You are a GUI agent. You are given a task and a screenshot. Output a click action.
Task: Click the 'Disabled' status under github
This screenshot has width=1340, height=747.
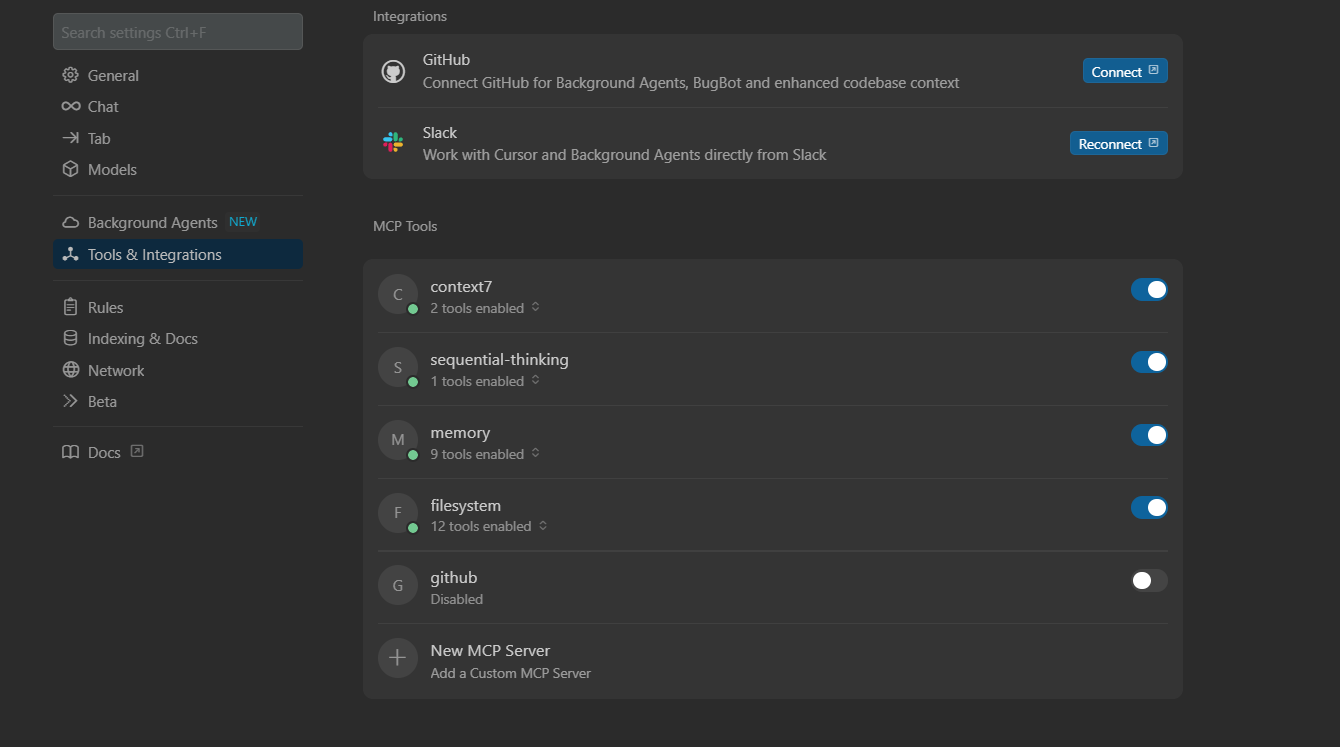(x=457, y=599)
